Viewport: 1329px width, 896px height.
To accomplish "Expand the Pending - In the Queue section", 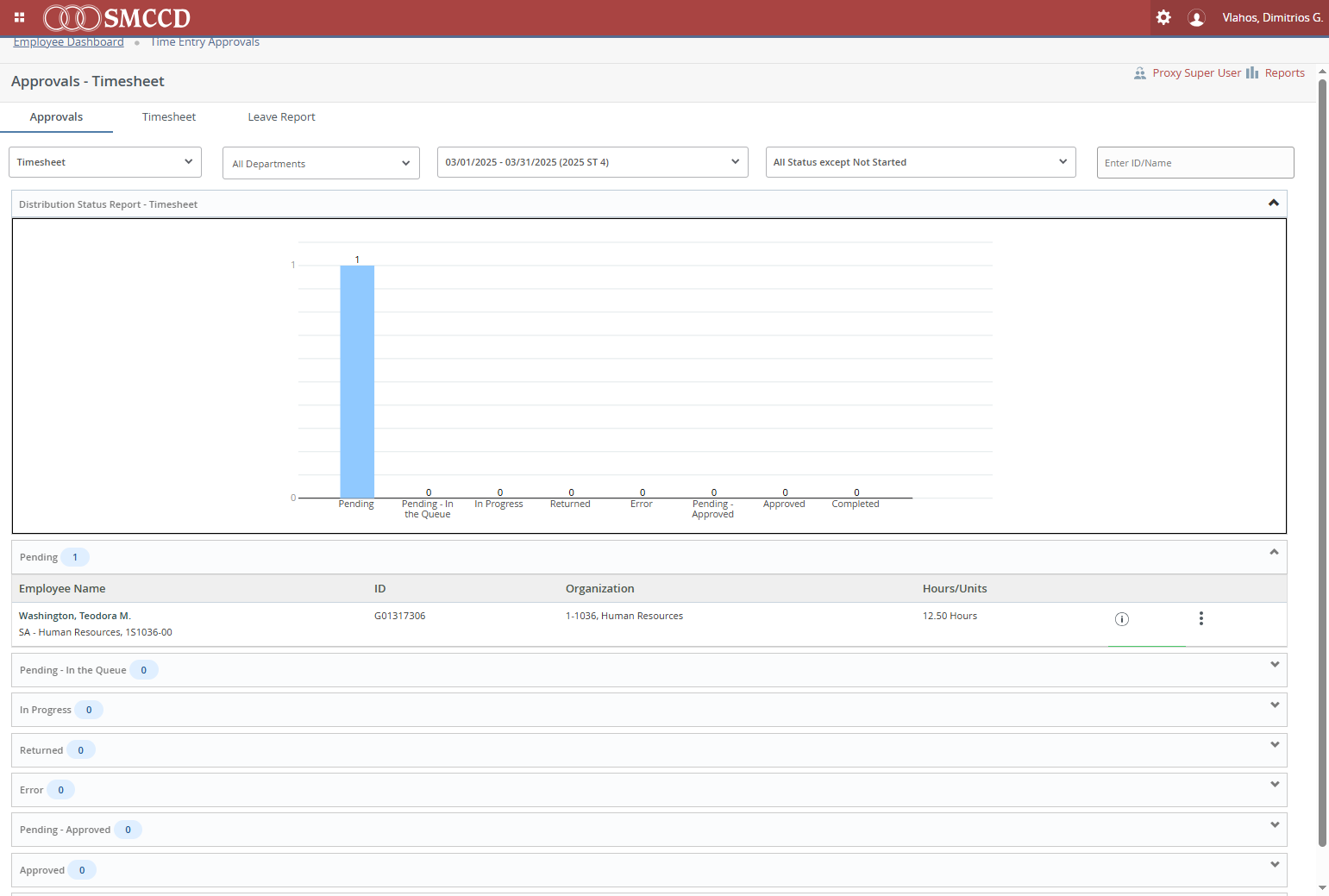I will 1275,665.
